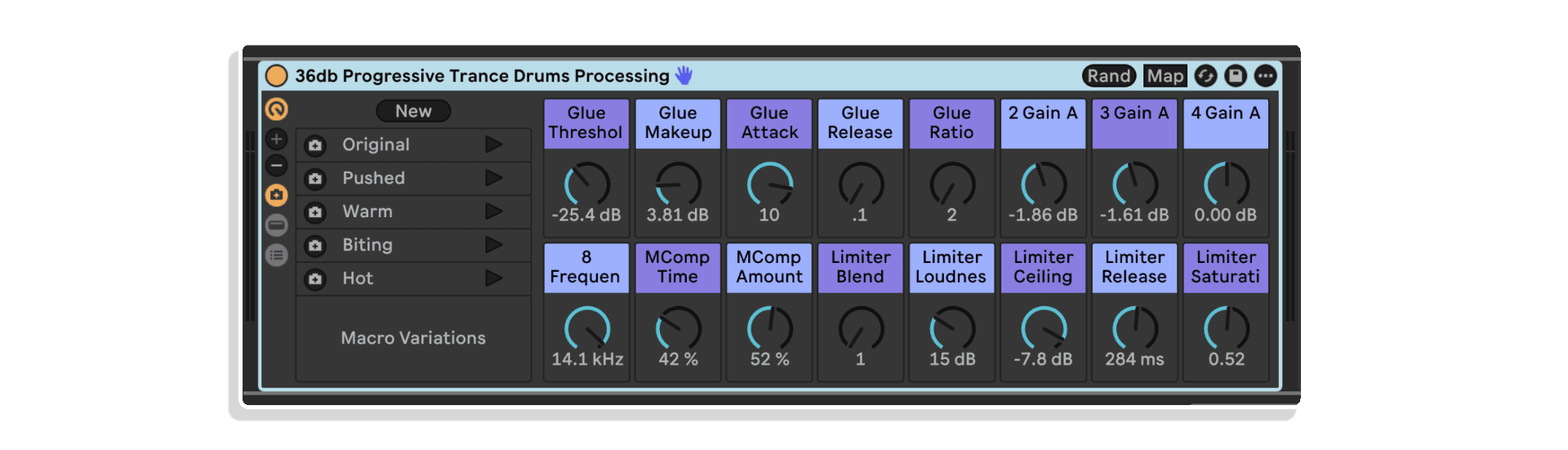The image size is (1568, 450).
Task: Launch the Original variation with its arrow
Action: pyautogui.click(x=493, y=145)
